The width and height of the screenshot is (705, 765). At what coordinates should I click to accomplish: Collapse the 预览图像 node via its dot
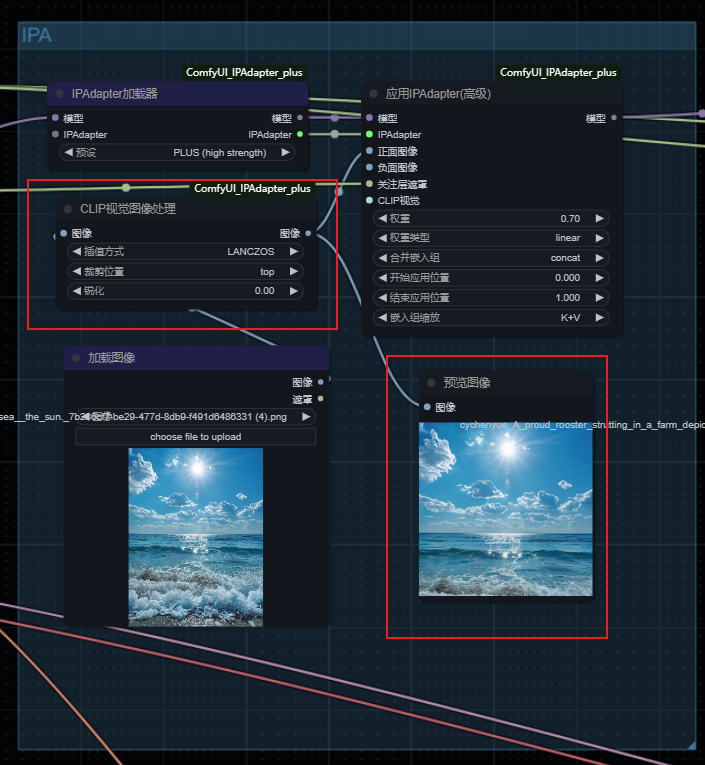pyautogui.click(x=431, y=382)
